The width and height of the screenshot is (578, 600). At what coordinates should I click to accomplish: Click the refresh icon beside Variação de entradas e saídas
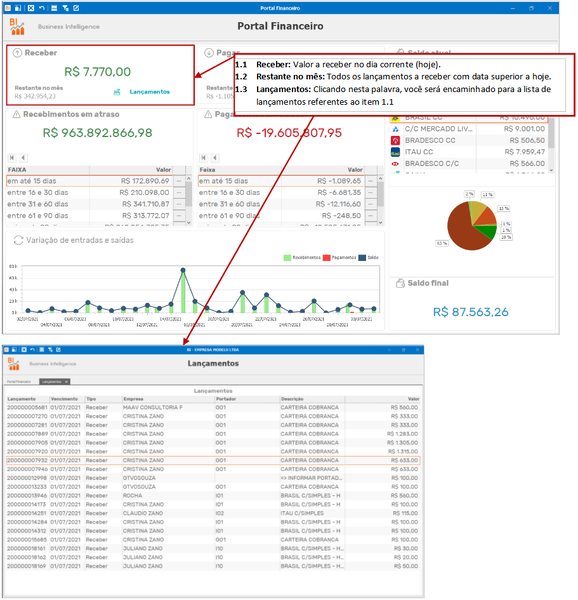coord(18,240)
